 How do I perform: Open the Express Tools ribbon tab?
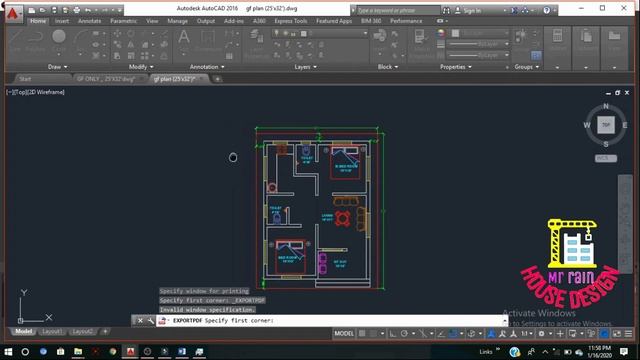point(291,21)
